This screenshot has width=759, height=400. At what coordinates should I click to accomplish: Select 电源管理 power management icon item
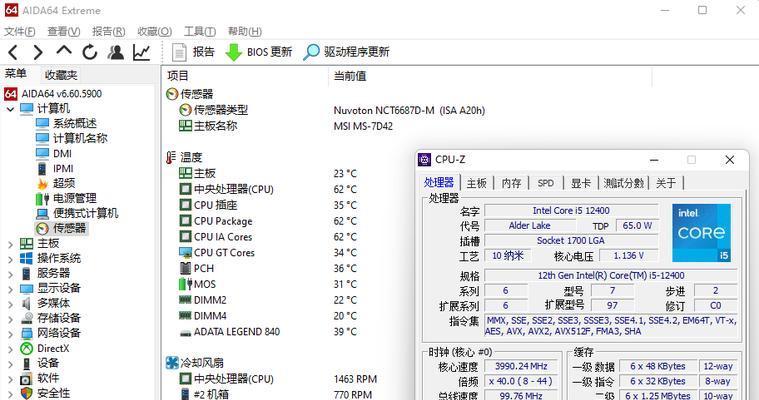click(66, 198)
